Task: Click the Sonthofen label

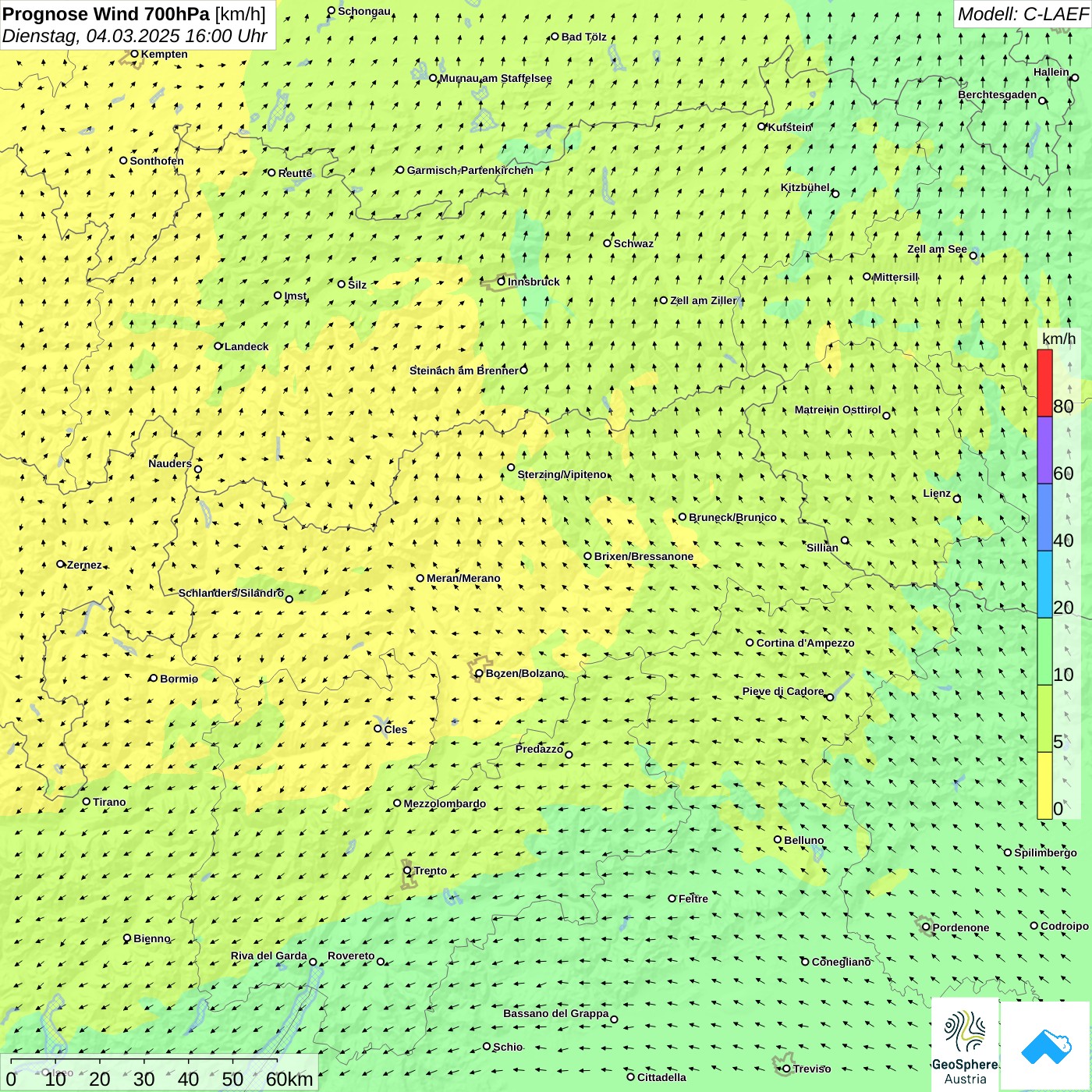Action: coord(157,161)
